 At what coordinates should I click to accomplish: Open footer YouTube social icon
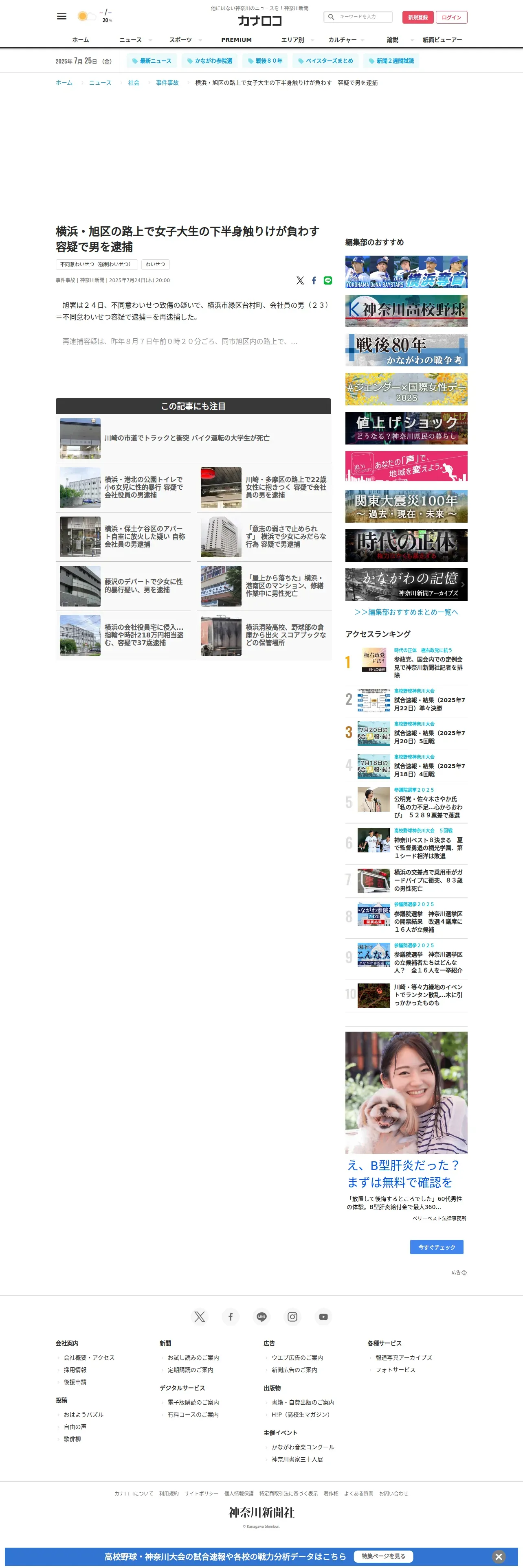pos(324,1316)
